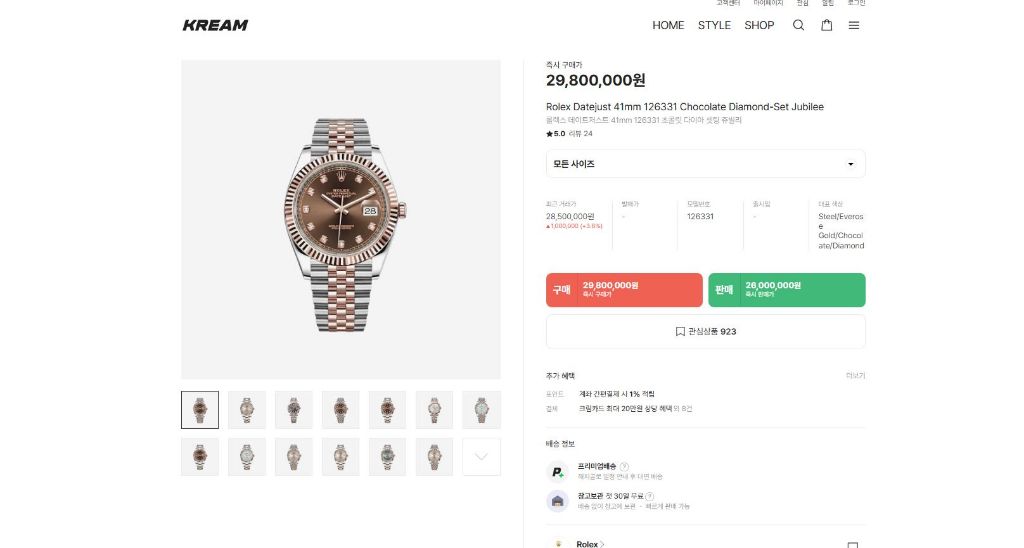This screenshot has height=548, width=1024.
Task: Go to the STYLE menu
Action: [x=714, y=25]
